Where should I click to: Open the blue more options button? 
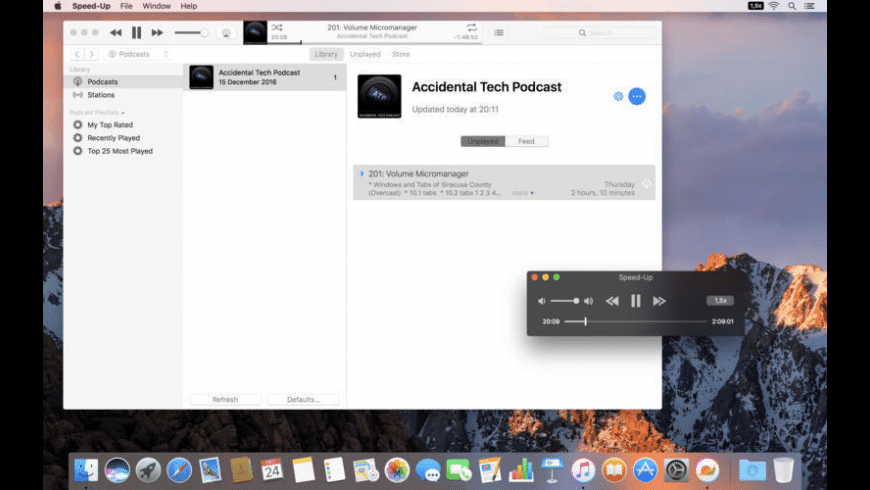pos(637,97)
